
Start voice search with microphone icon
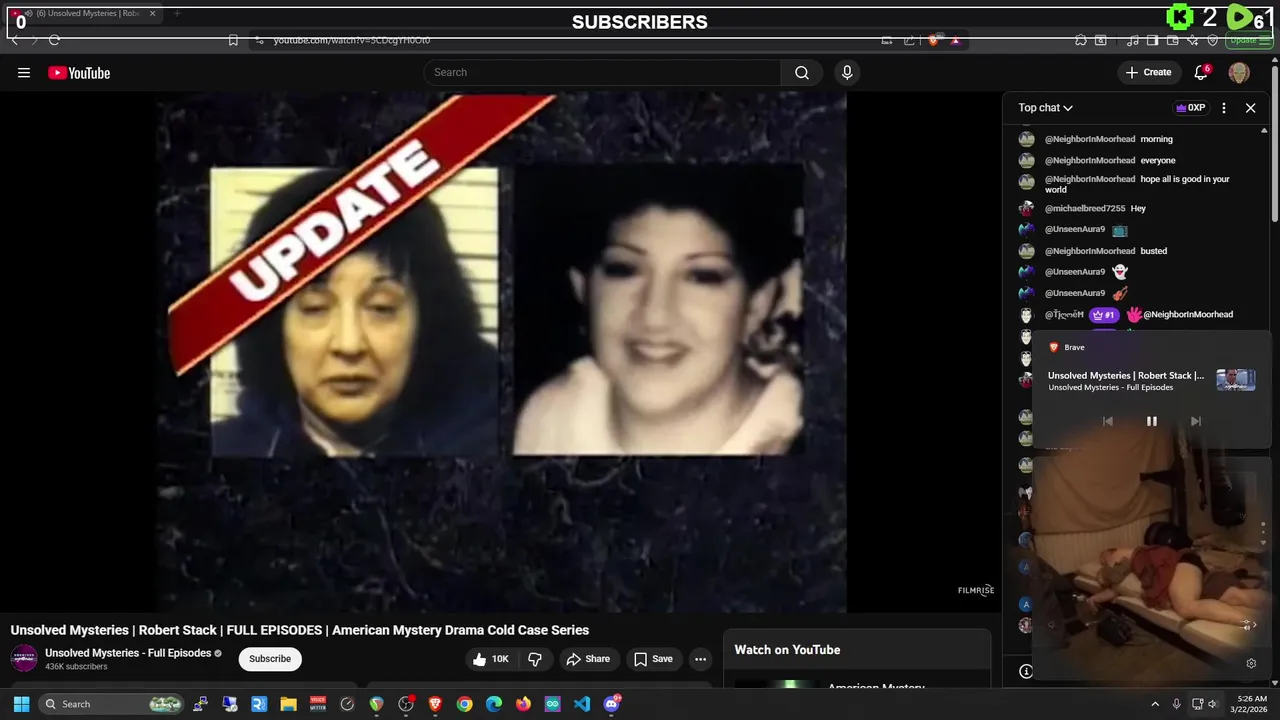click(847, 72)
